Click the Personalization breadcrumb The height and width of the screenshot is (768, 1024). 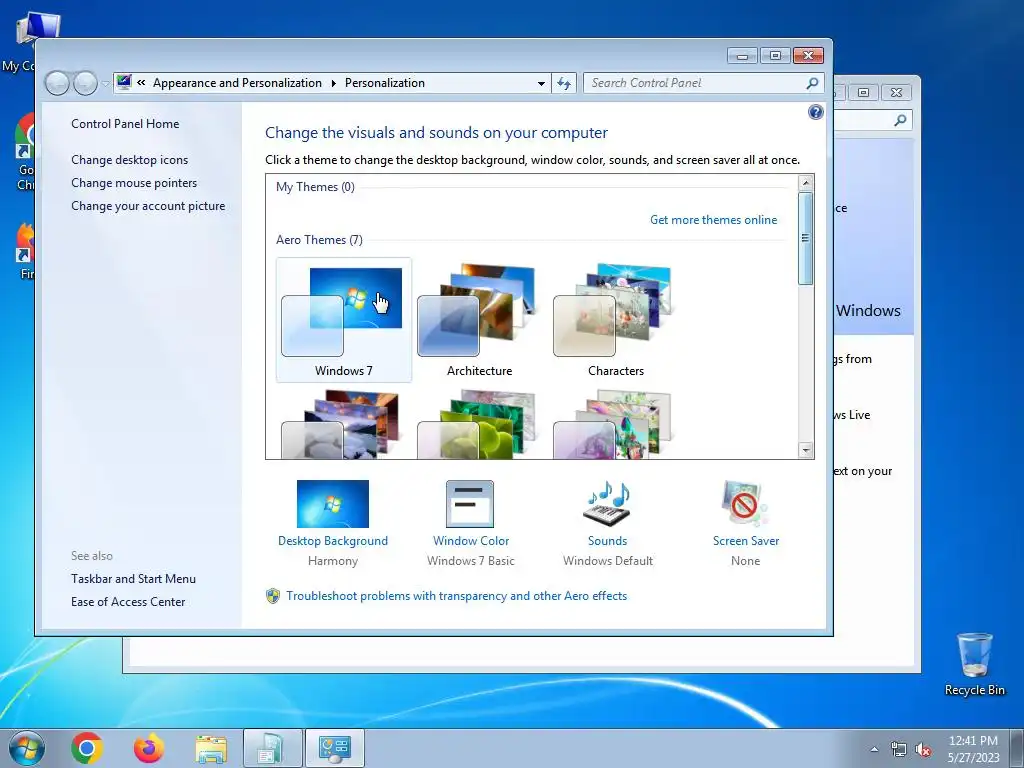(x=385, y=83)
